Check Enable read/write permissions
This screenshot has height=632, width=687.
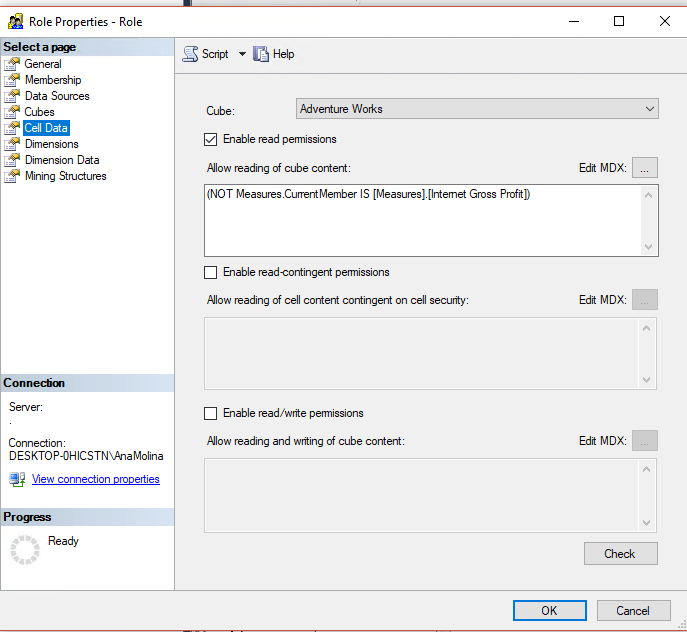(x=210, y=413)
